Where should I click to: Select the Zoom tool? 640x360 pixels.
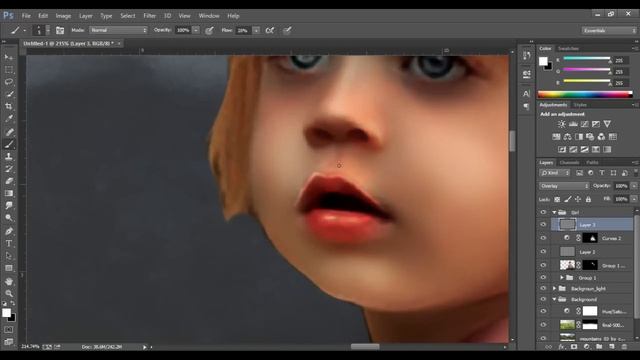pyautogui.click(x=9, y=293)
